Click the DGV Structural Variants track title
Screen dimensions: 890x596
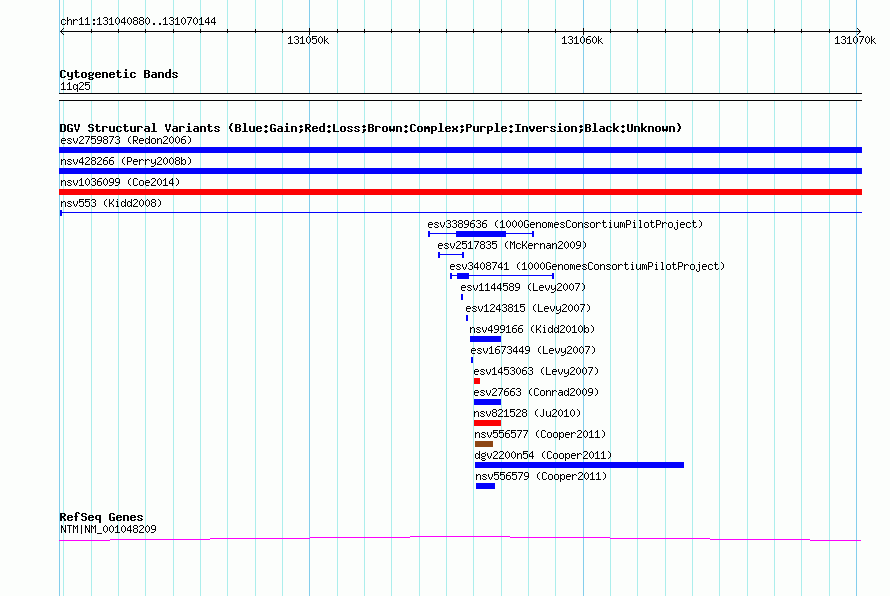(370, 128)
